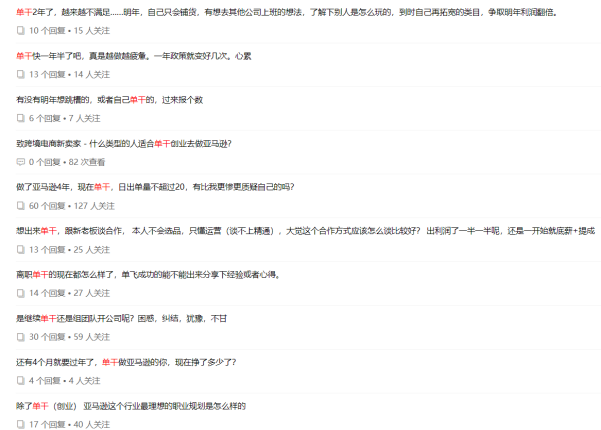Click the comment icon beside "4 个回复"
The width and height of the screenshot is (601, 430).
[21, 381]
